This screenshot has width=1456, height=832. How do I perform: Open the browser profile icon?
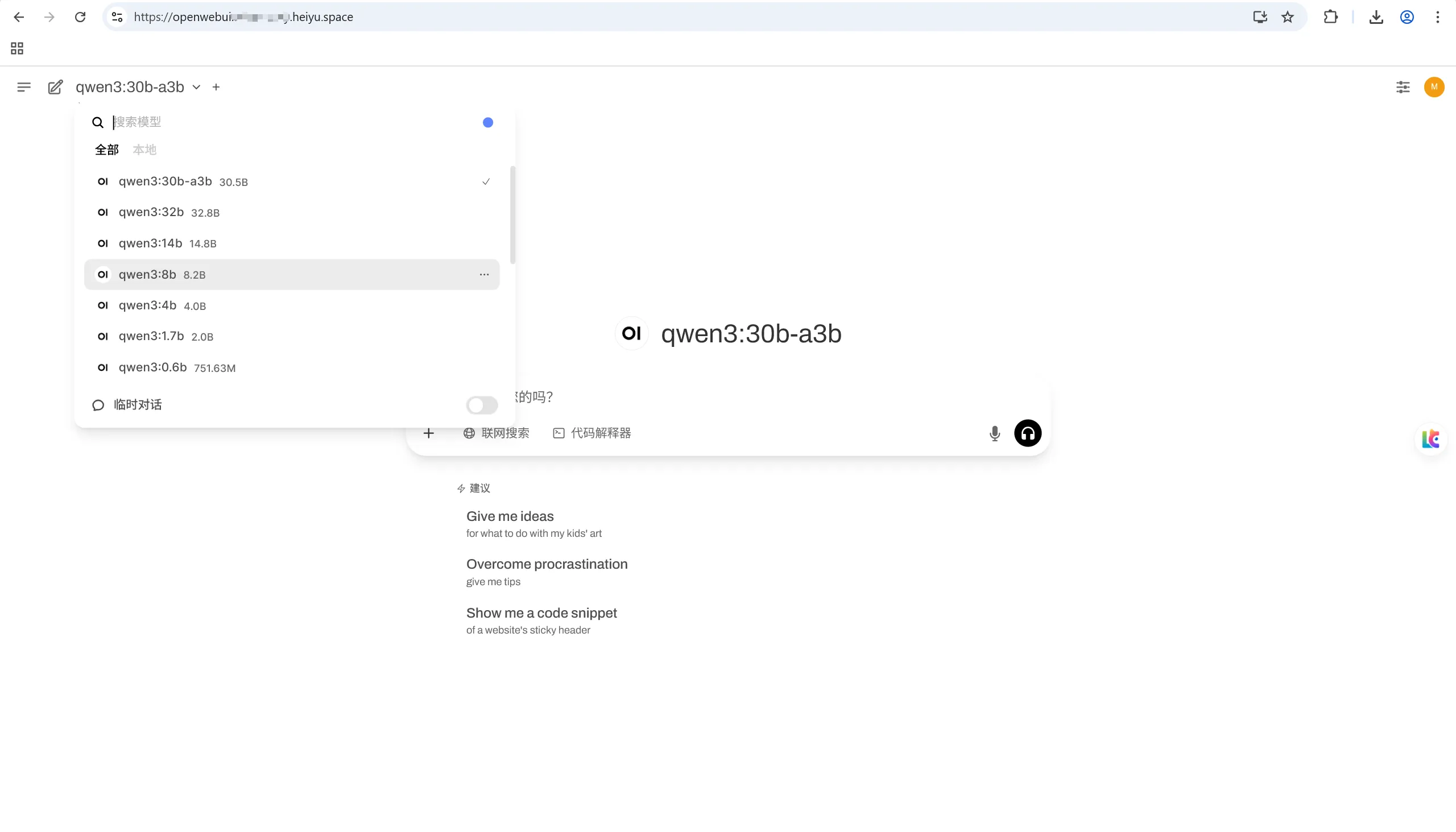coord(1407,17)
